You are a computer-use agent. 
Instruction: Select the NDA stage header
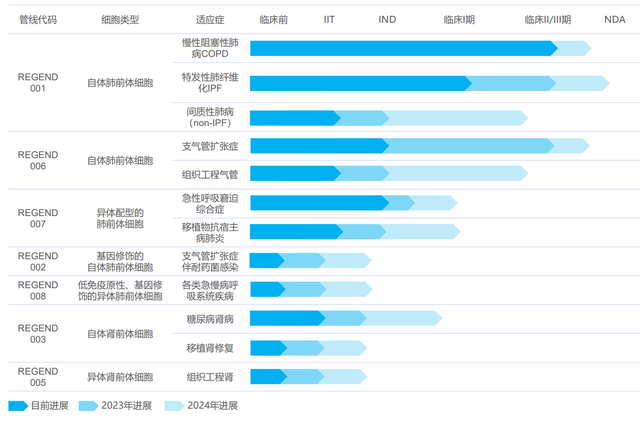(615, 19)
